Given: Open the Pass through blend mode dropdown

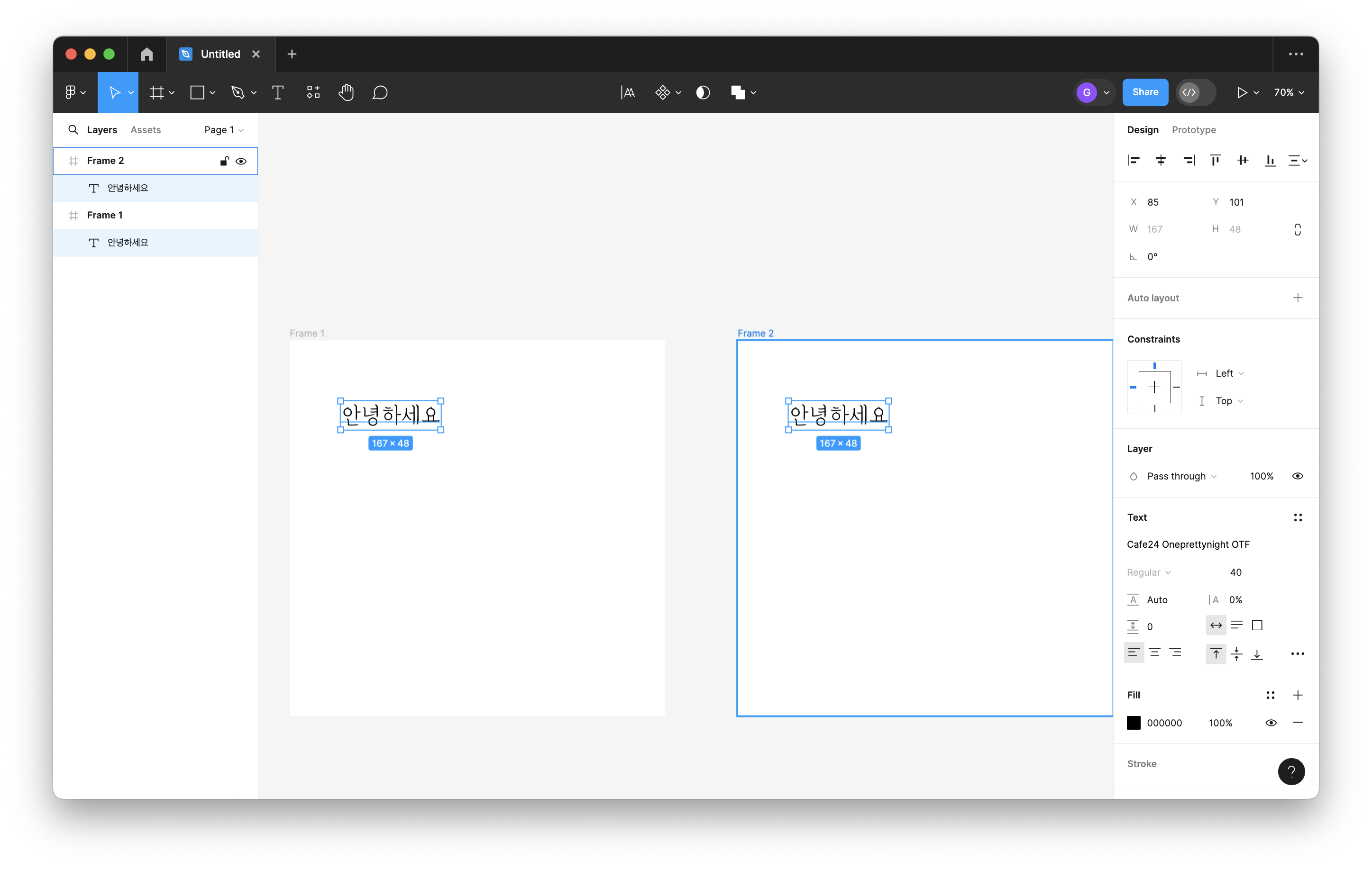Looking at the screenshot, I should coord(1181,476).
